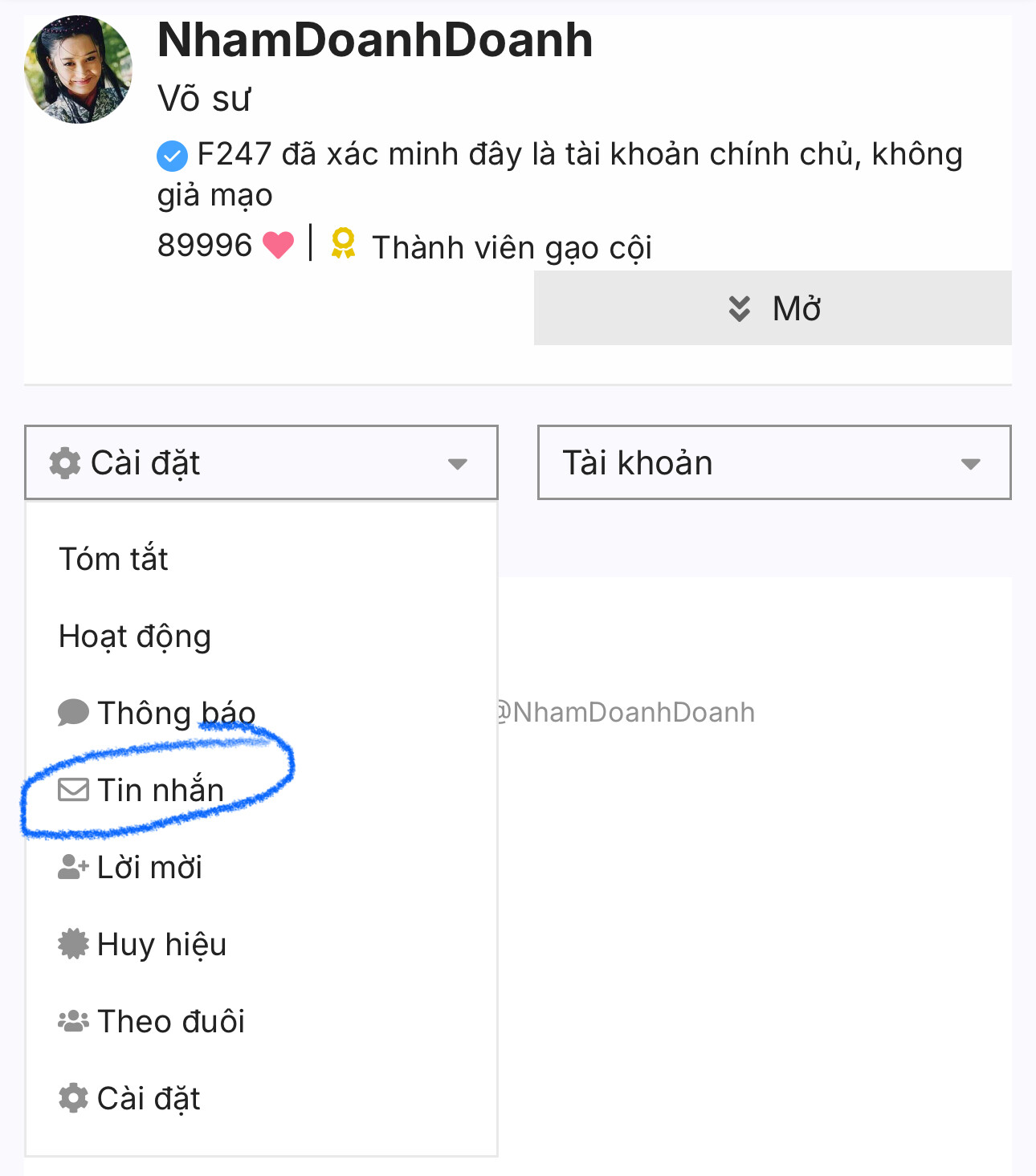This screenshot has width=1036, height=1176.
Task: Click the @NhamDoanhDoanh username text
Action: [x=626, y=712]
